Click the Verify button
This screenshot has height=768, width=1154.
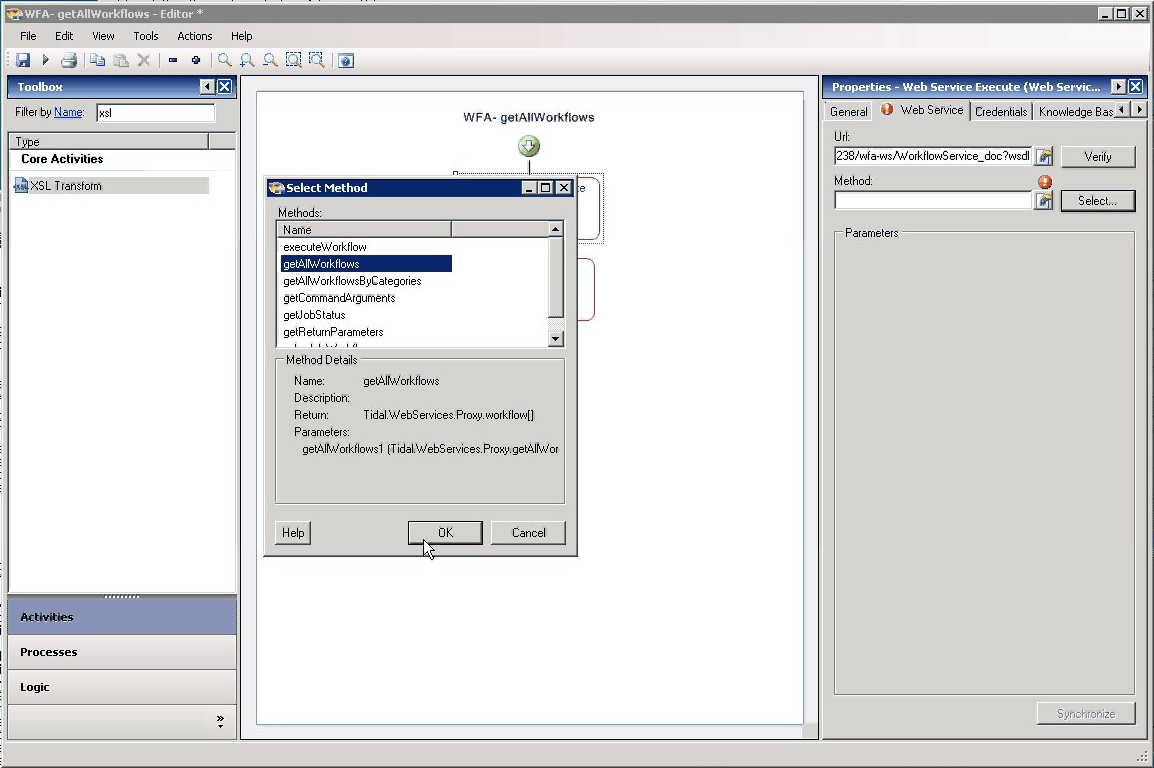click(1097, 157)
